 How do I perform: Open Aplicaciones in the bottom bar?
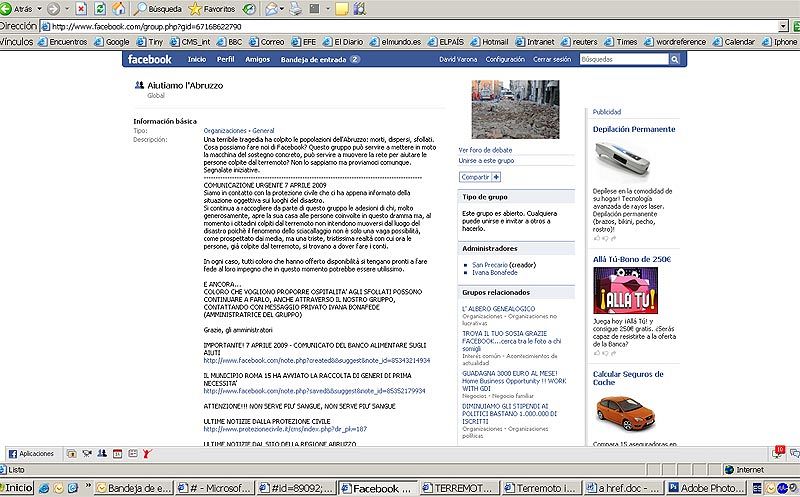31,453
